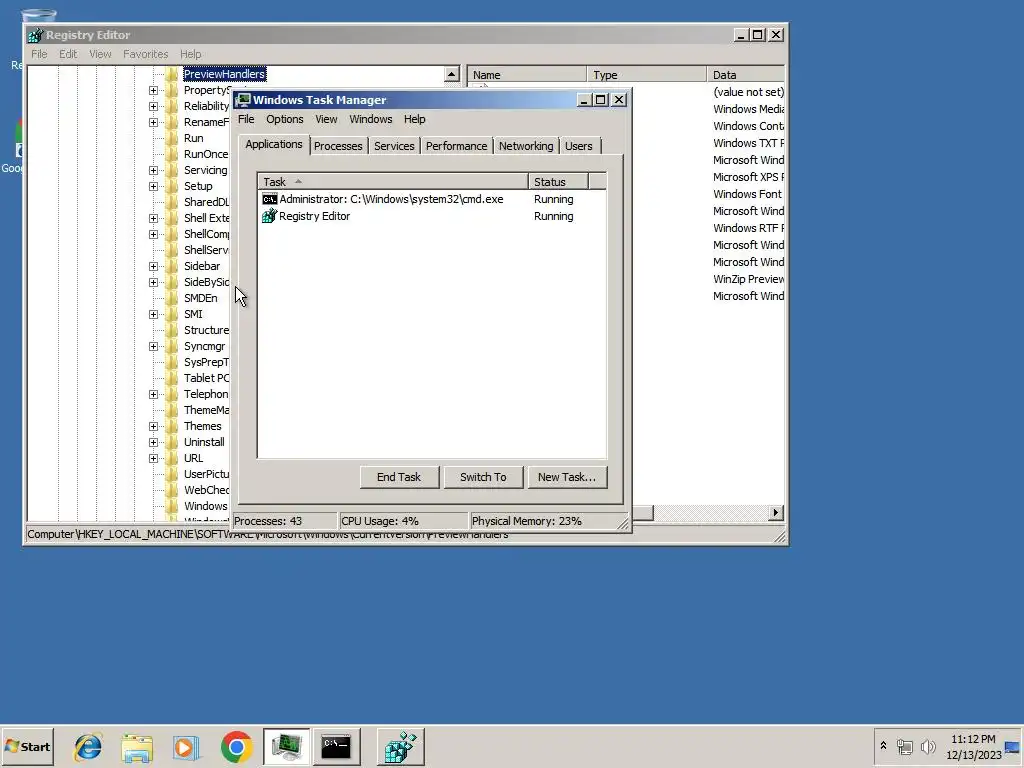Expand the Servicing registry key
Image resolution: width=1024 pixels, height=768 pixels.
pos(153,170)
